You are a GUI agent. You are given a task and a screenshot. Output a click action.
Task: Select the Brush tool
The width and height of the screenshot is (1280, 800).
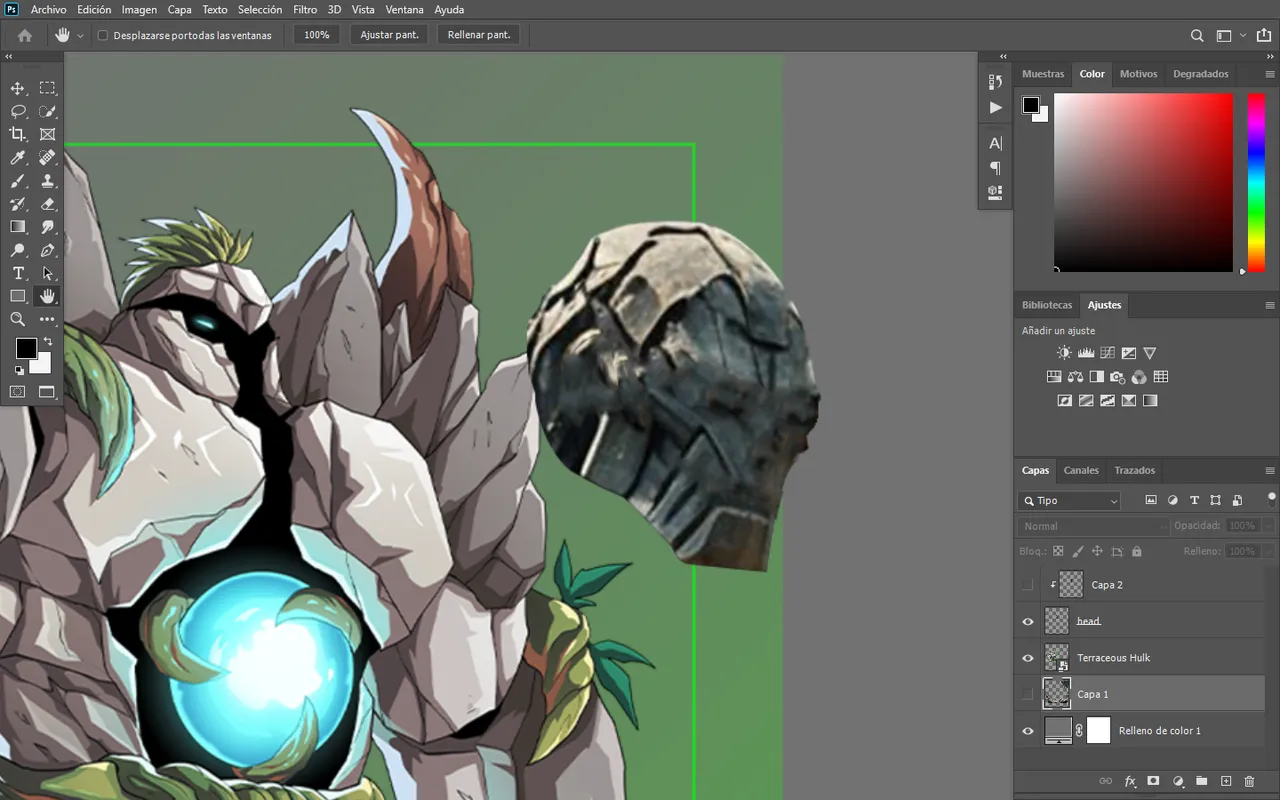click(18, 181)
